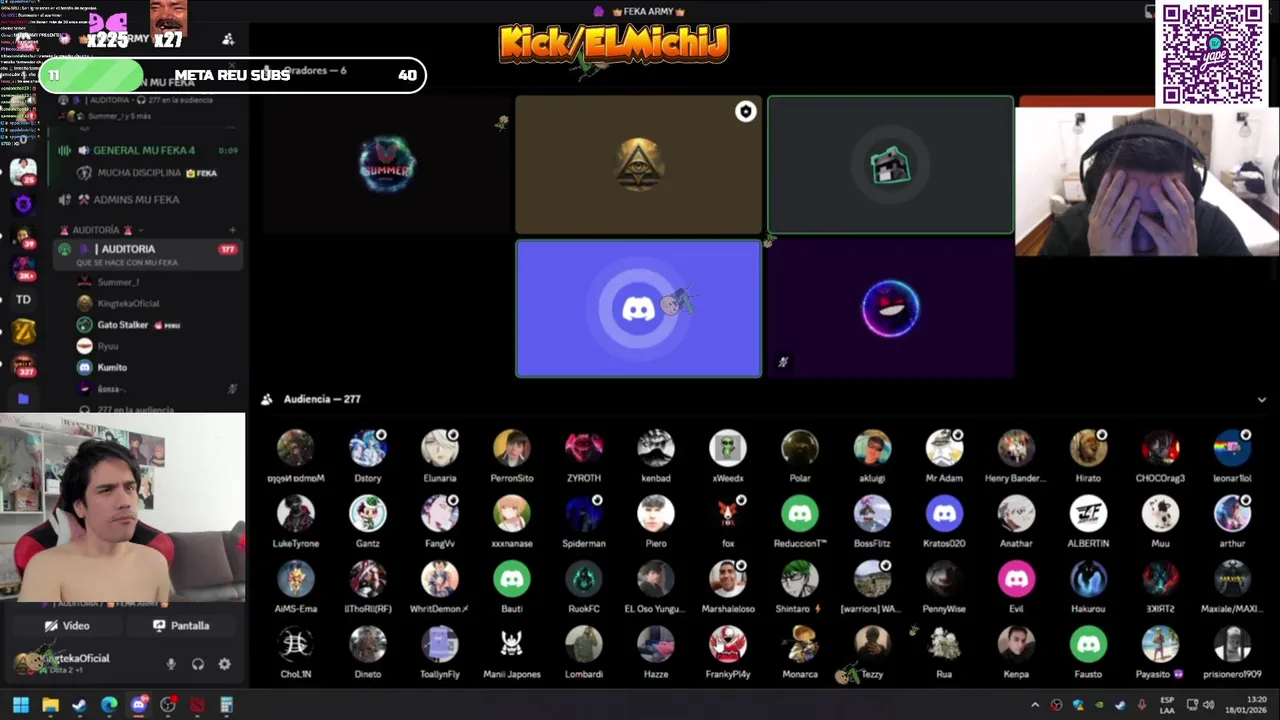Open Fausto's green Discord avatar

(1088, 645)
